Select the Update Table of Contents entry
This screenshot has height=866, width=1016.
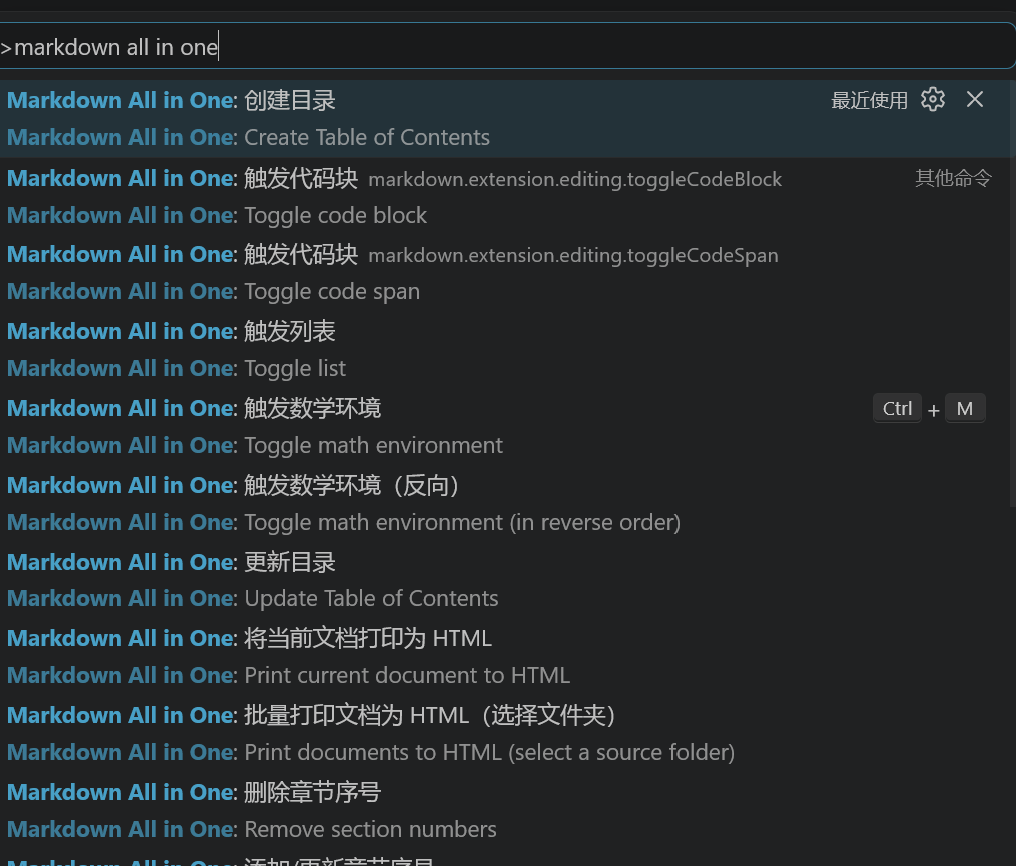point(253,598)
